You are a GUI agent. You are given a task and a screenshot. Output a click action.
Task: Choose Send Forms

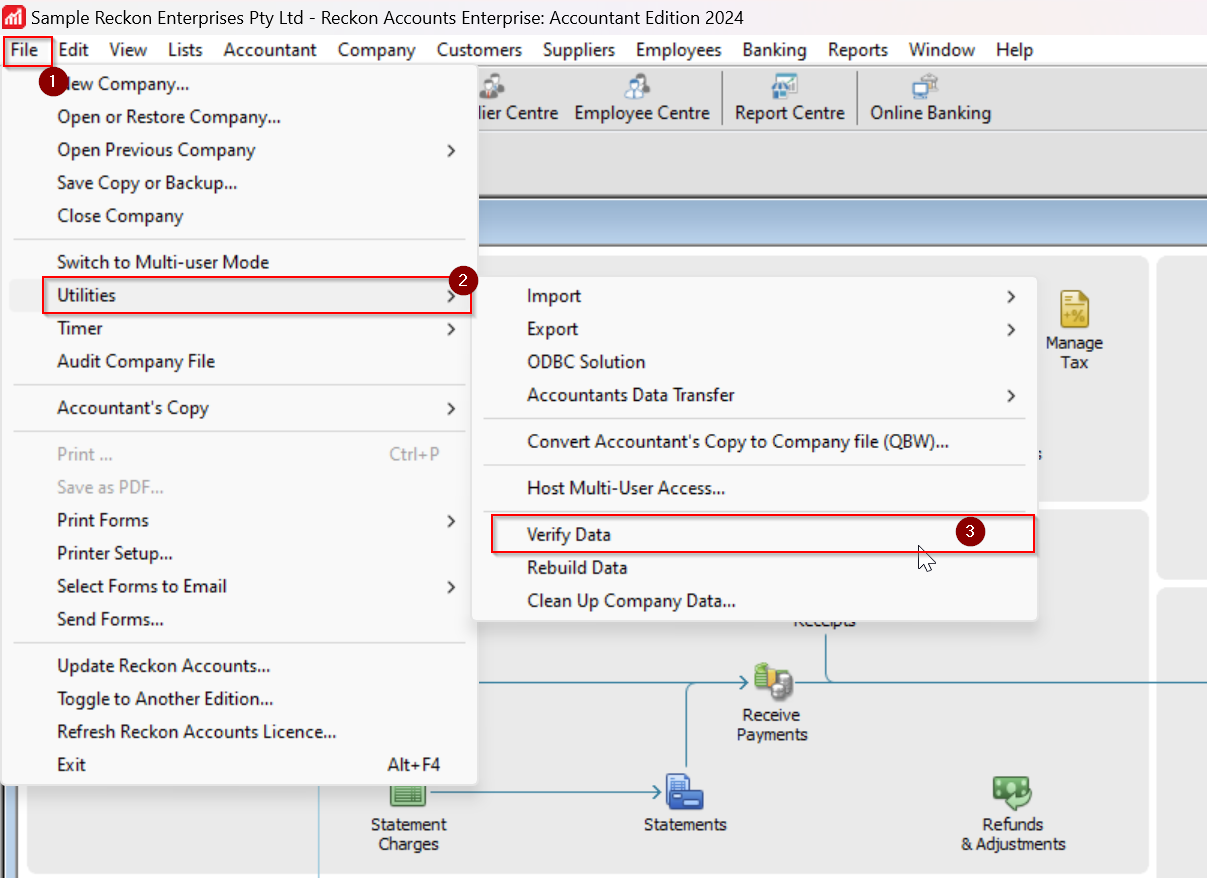[240, 619]
